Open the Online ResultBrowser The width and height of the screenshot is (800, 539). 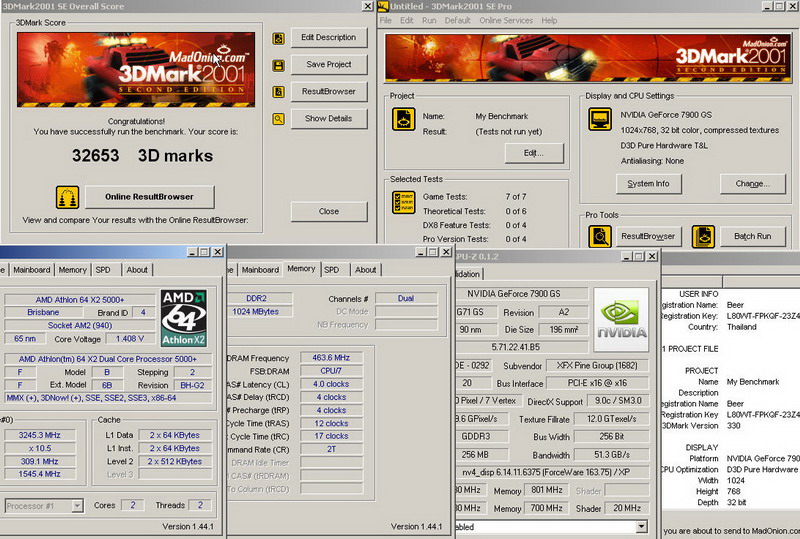(149, 197)
